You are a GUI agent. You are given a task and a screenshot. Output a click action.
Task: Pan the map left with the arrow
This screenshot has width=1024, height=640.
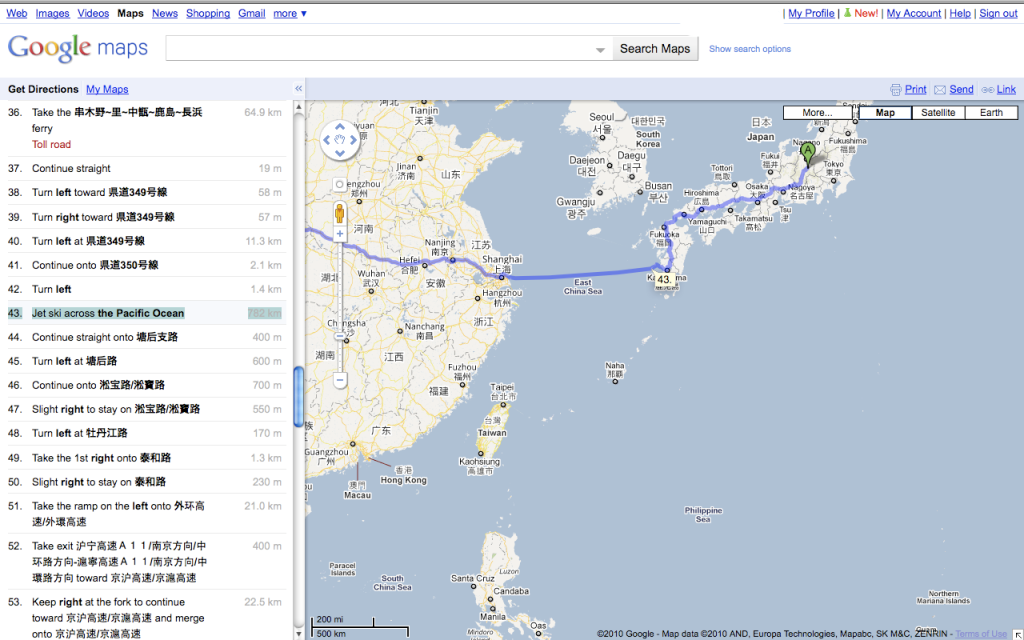click(x=327, y=140)
